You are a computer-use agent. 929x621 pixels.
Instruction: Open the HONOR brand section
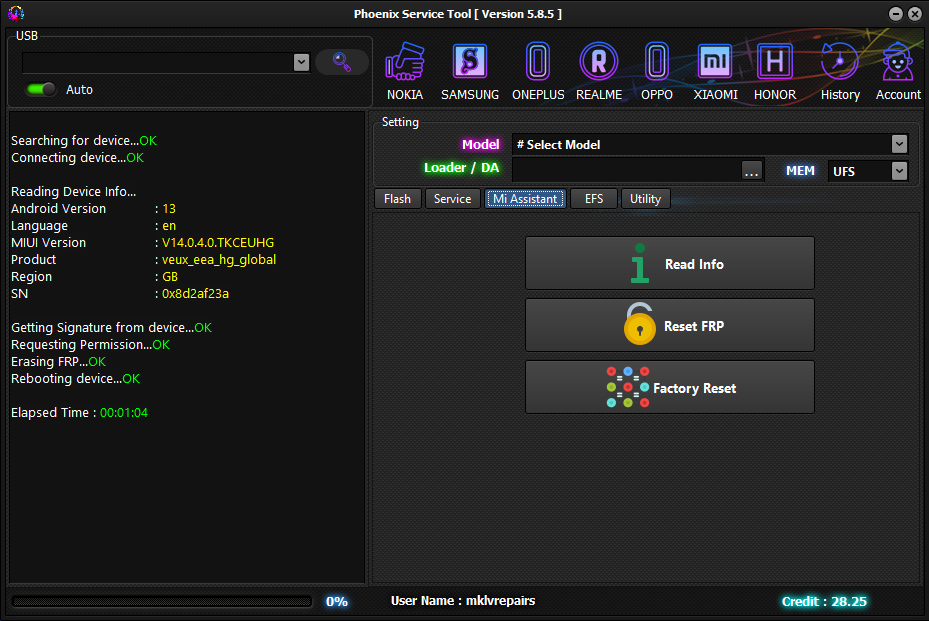(775, 71)
